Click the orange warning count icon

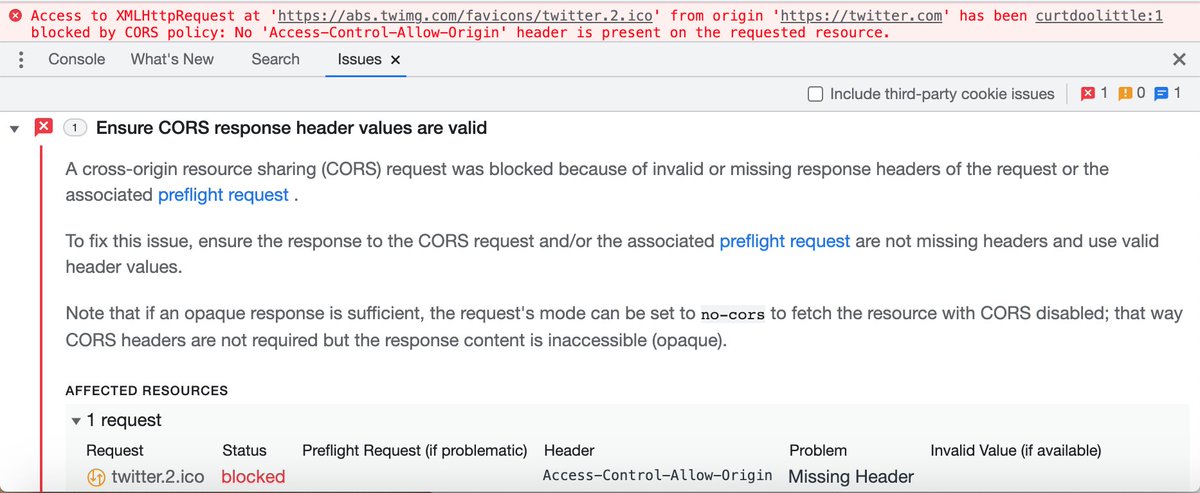(x=1125, y=94)
